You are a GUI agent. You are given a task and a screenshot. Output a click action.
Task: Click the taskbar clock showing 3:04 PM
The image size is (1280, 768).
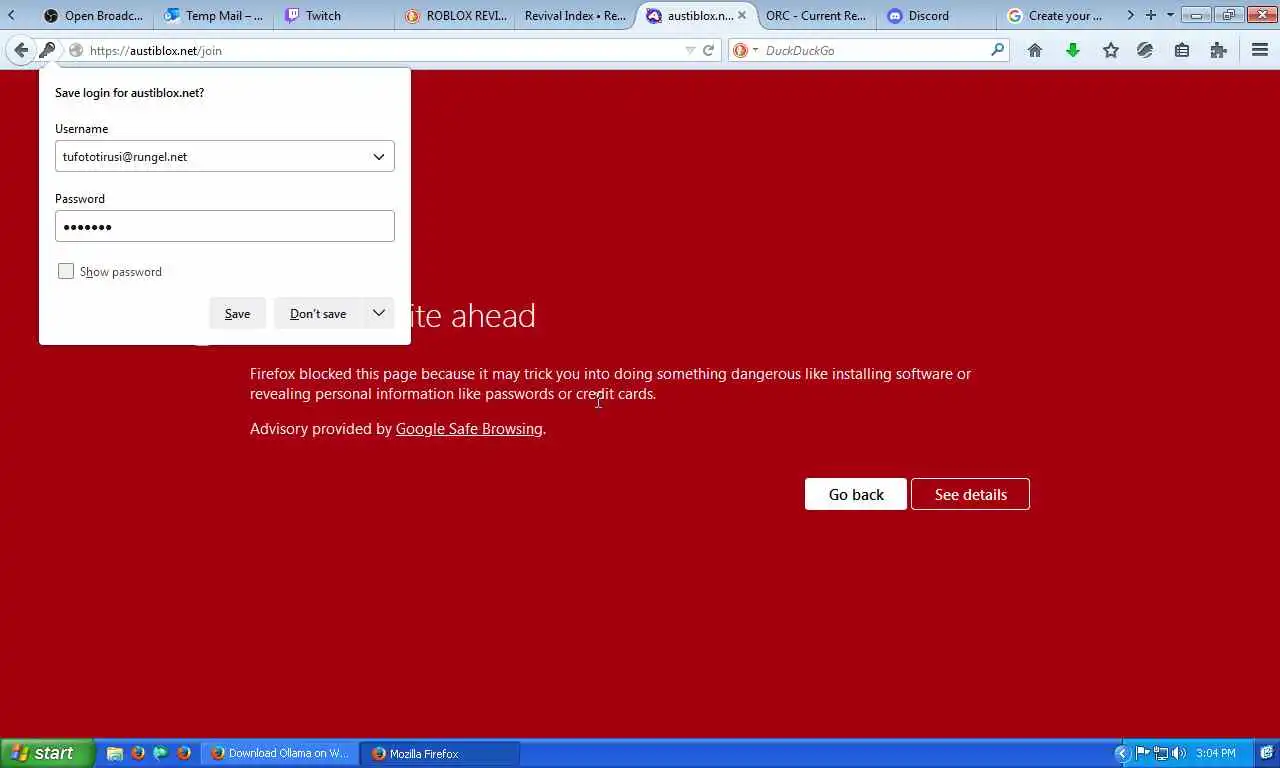(1216, 753)
